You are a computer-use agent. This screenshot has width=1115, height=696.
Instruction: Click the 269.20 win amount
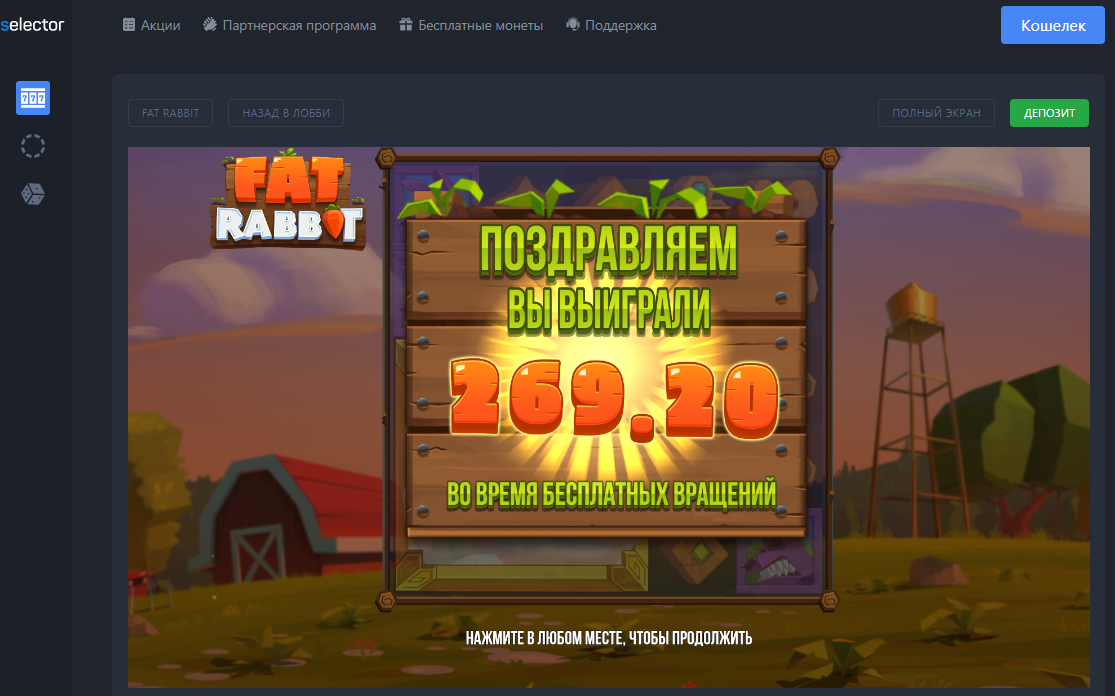[614, 400]
